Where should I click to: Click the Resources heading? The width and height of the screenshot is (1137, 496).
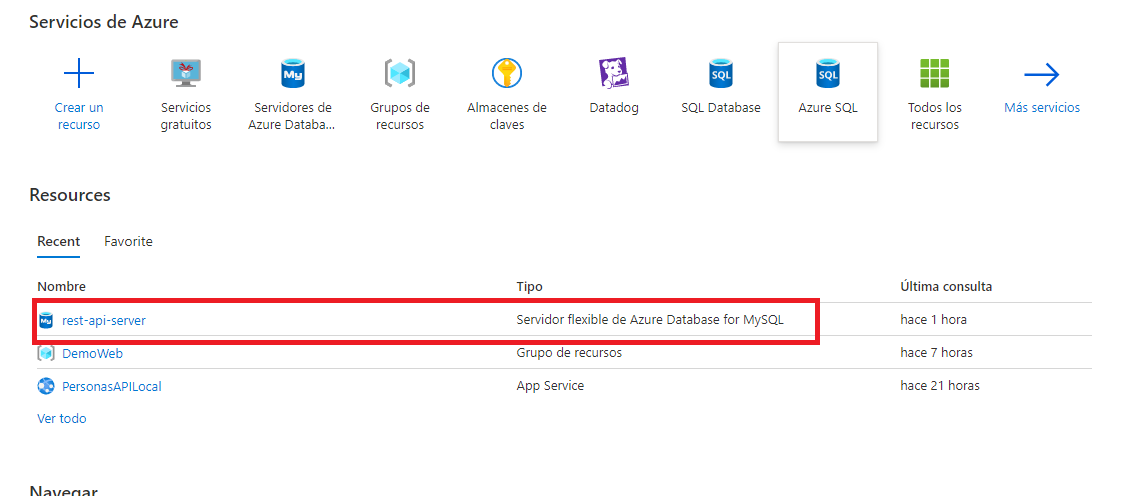point(70,195)
